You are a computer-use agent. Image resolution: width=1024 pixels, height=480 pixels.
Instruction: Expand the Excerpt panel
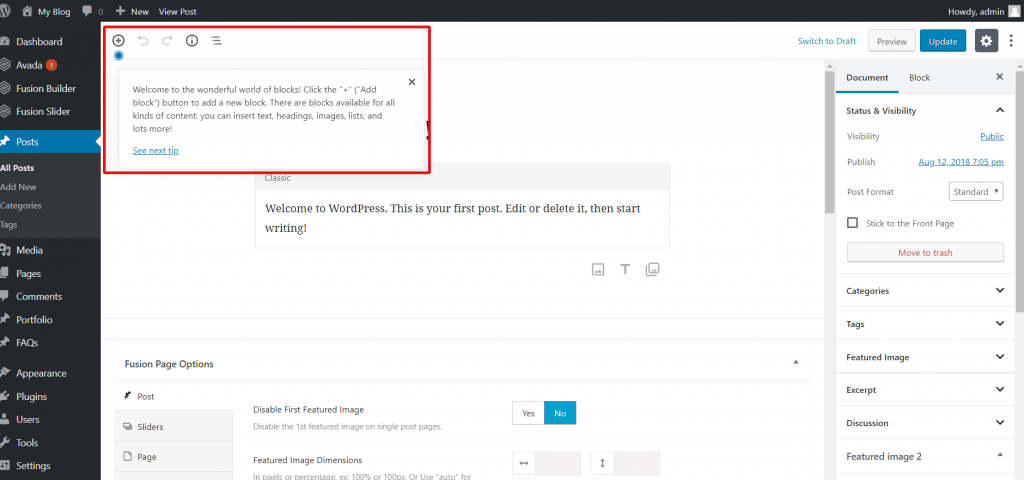[x=999, y=389]
